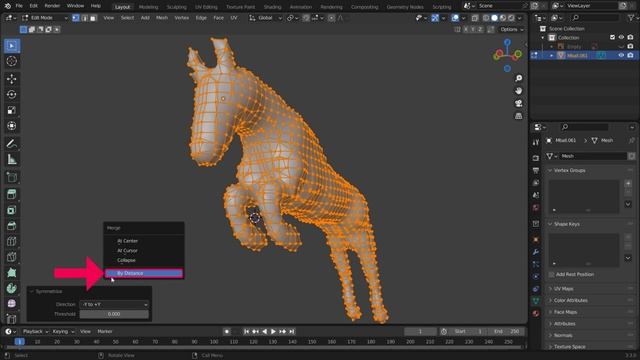Select the Select Box tool

(11, 46)
